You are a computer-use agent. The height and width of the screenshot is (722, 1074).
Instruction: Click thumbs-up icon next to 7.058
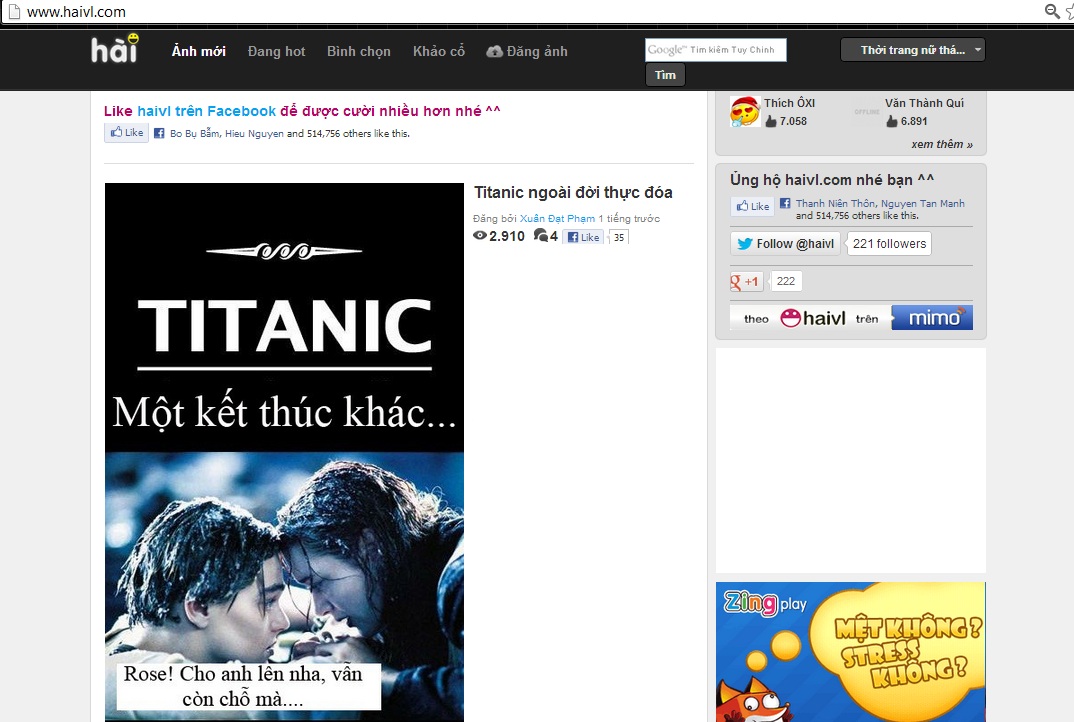771,121
